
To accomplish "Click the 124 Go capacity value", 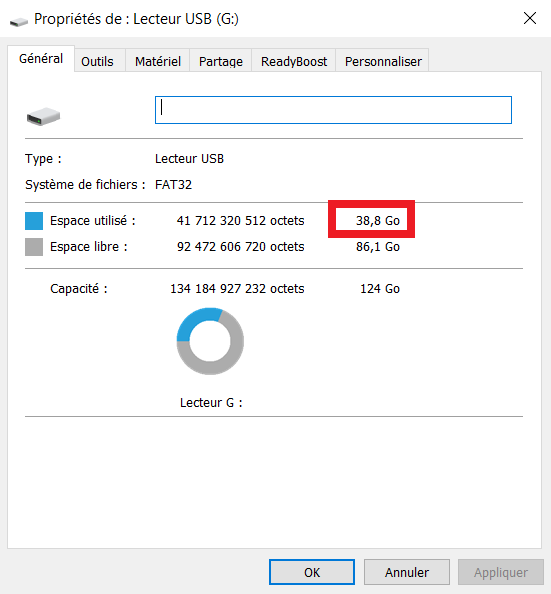I will coord(380,289).
